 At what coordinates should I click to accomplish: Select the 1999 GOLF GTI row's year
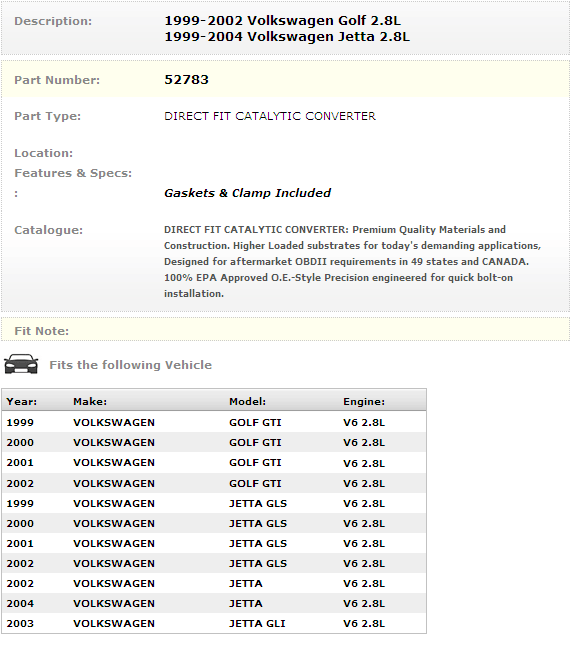pos(20,423)
